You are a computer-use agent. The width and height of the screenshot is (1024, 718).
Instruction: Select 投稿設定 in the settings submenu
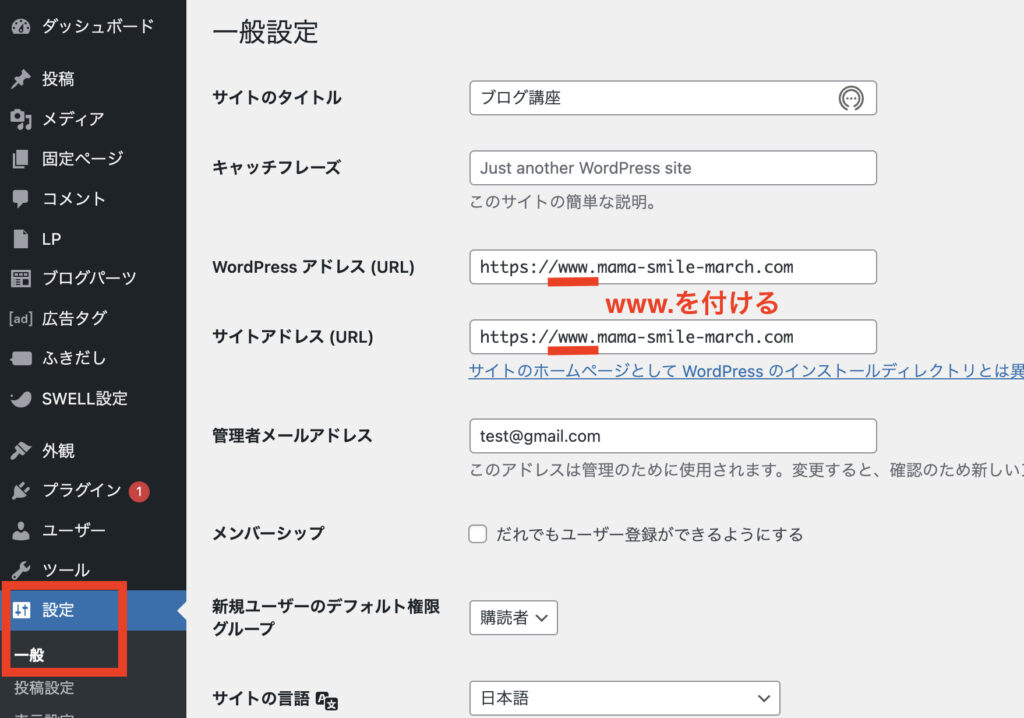point(44,688)
